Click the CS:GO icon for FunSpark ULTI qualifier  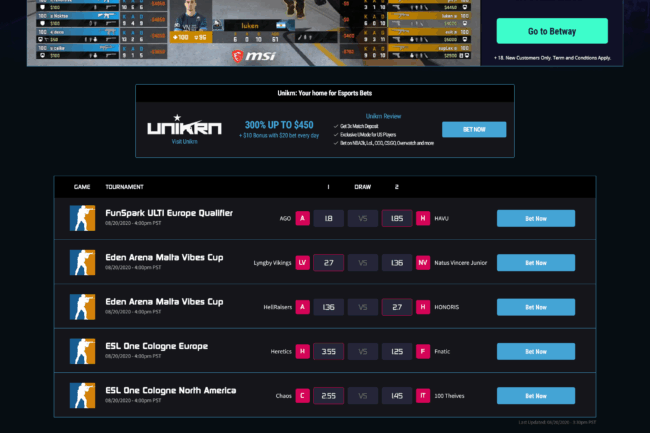tap(82, 219)
